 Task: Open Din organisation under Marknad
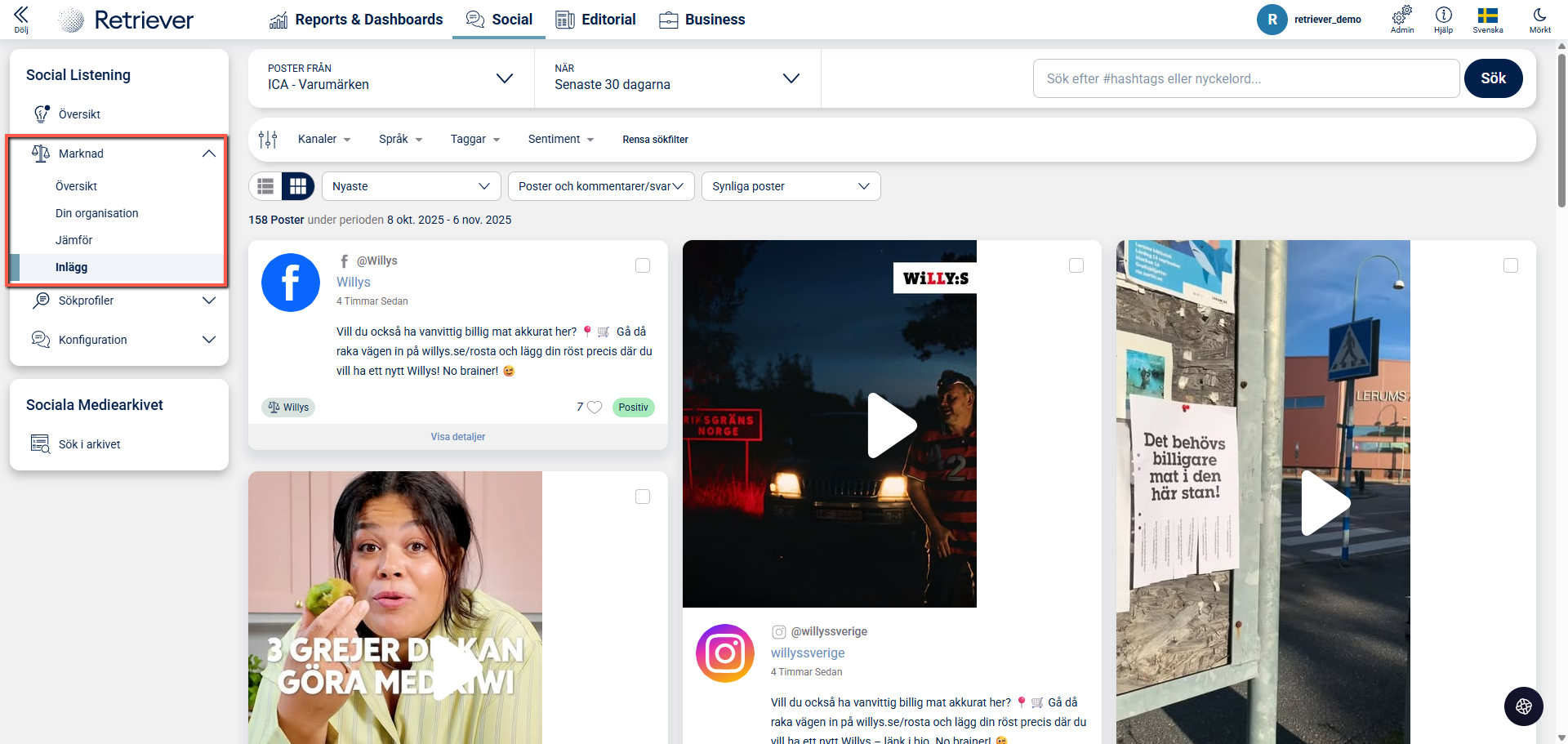coord(97,213)
